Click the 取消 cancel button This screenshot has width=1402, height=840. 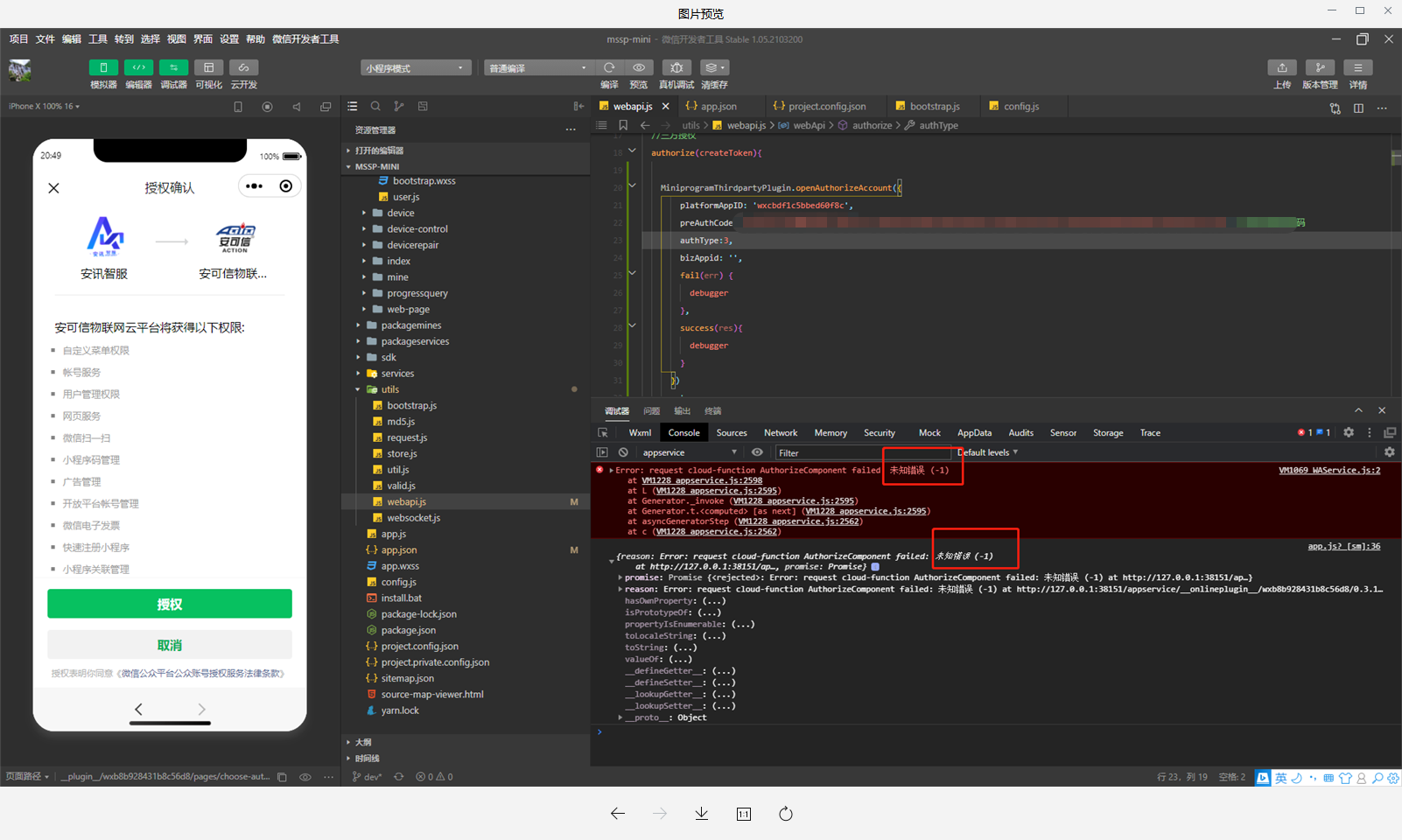coord(170,645)
